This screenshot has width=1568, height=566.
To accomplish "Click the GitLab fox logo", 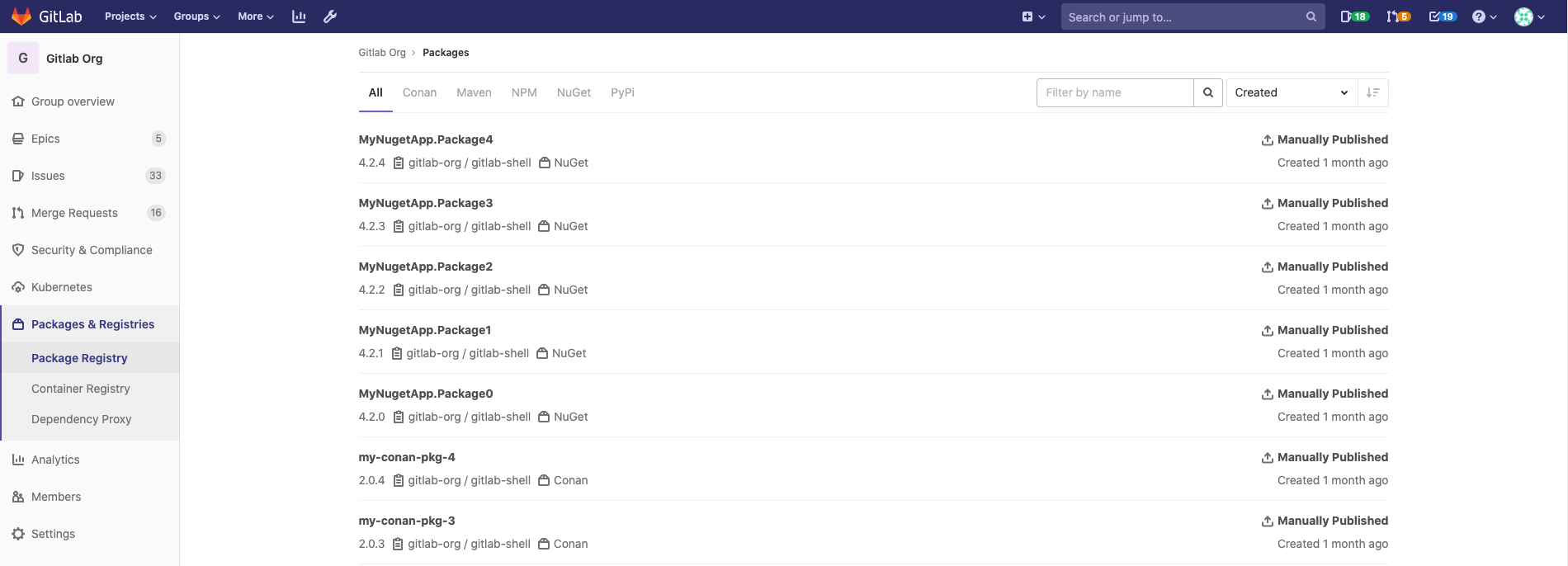I will tap(21, 17).
